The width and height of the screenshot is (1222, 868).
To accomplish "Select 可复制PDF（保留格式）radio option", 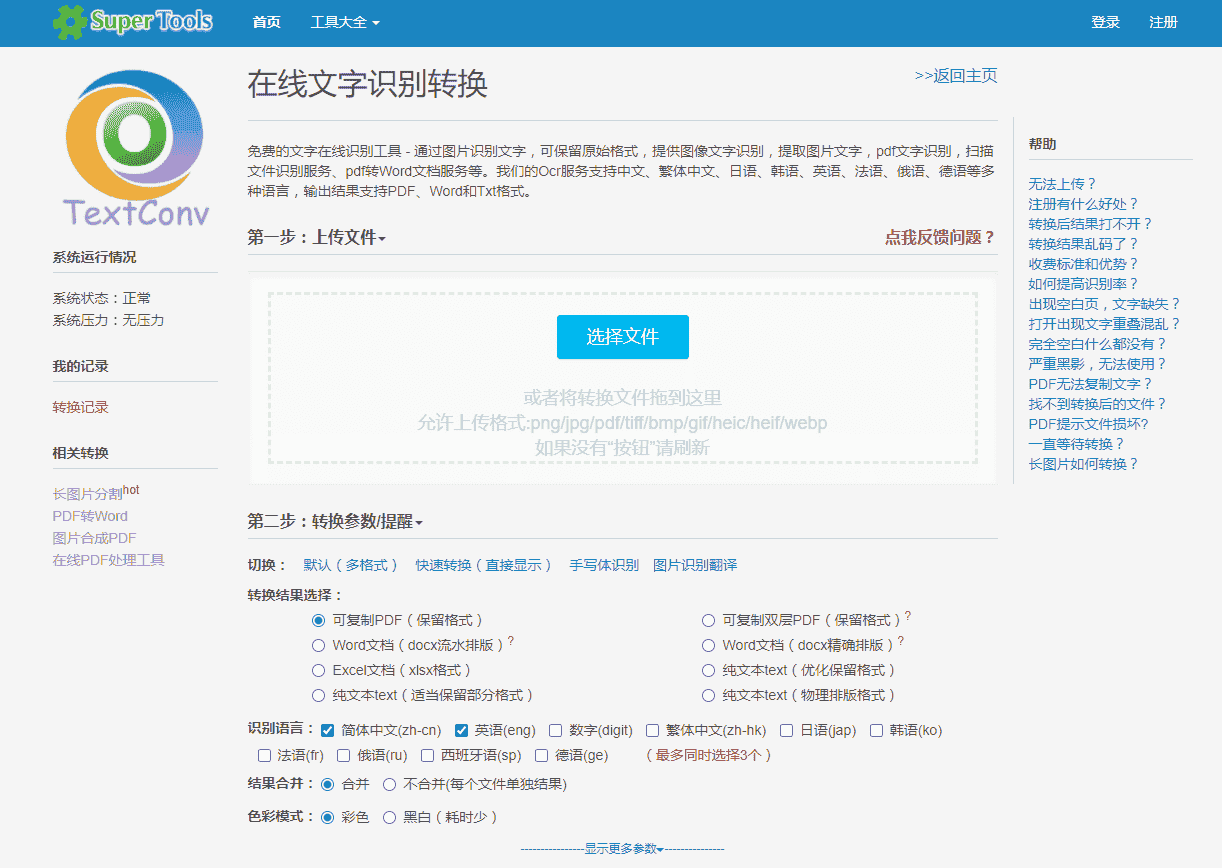I will (x=319, y=620).
